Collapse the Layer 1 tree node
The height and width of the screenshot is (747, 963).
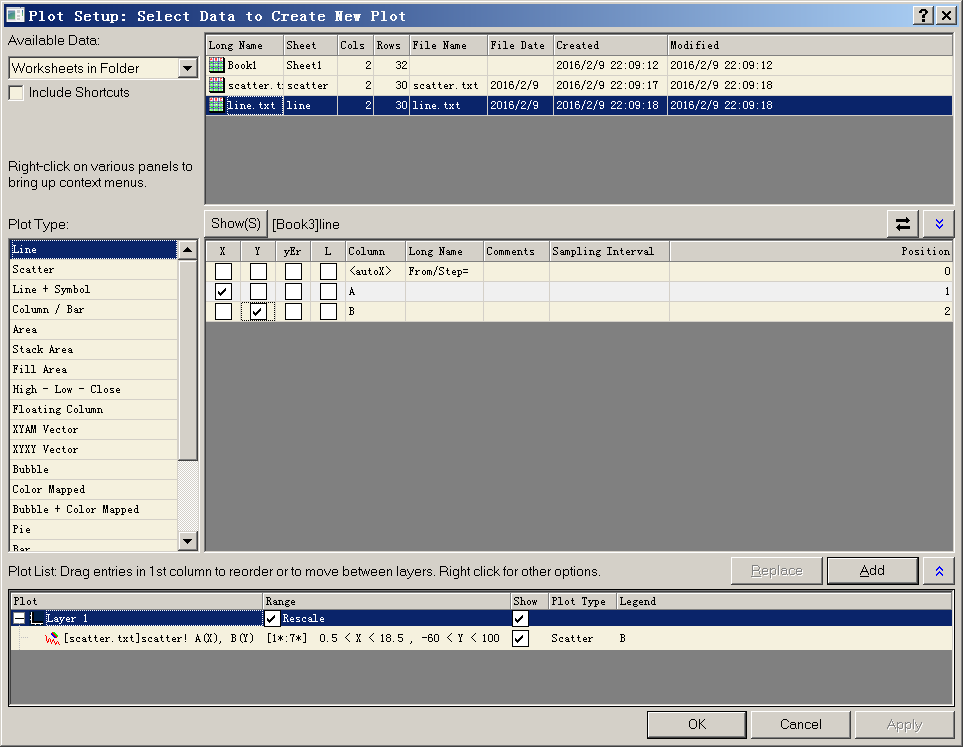coord(19,618)
